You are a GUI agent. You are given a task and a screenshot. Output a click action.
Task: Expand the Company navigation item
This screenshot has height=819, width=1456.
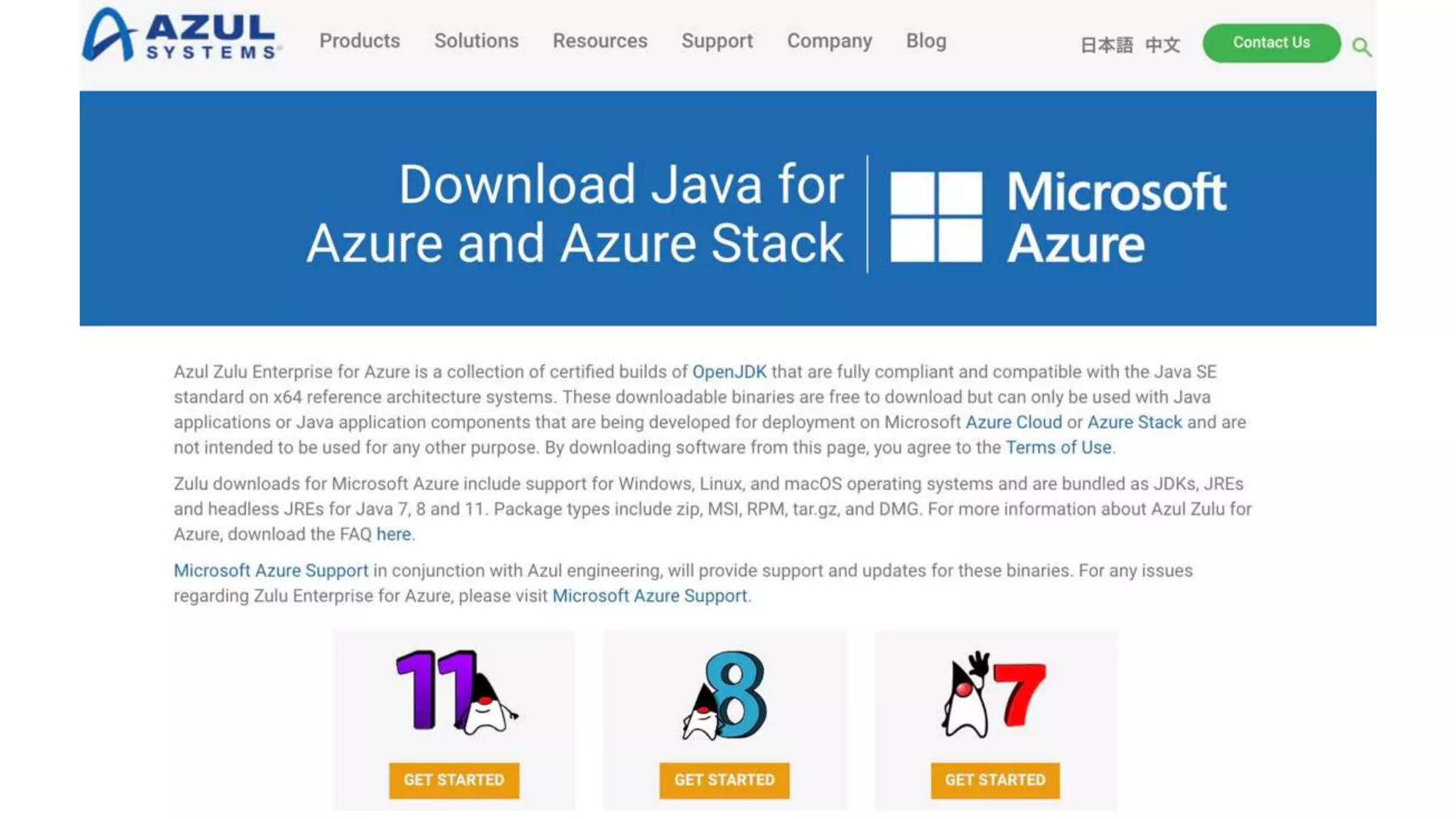829,41
